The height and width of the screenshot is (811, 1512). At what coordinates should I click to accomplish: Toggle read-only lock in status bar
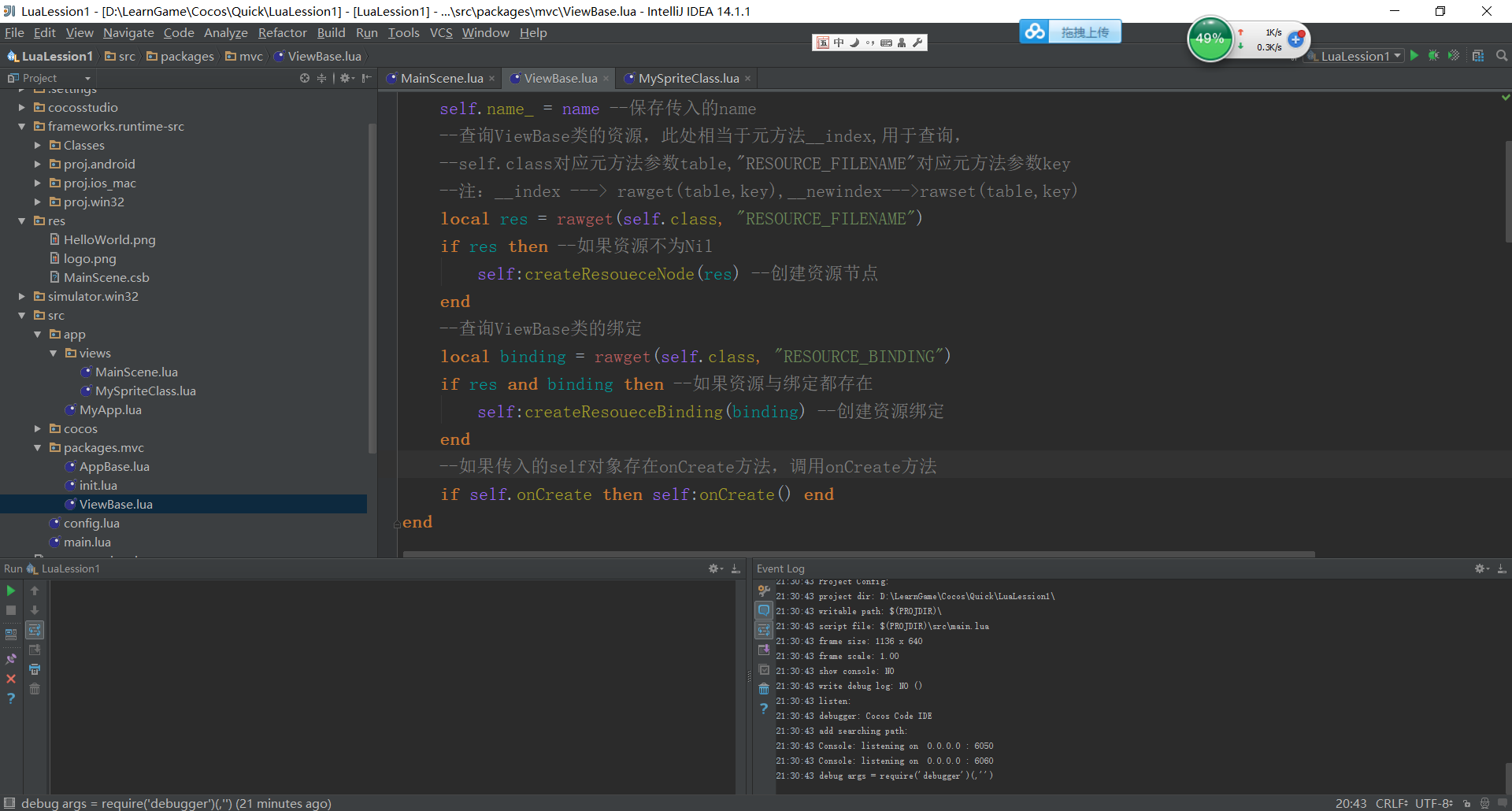coord(1466,803)
